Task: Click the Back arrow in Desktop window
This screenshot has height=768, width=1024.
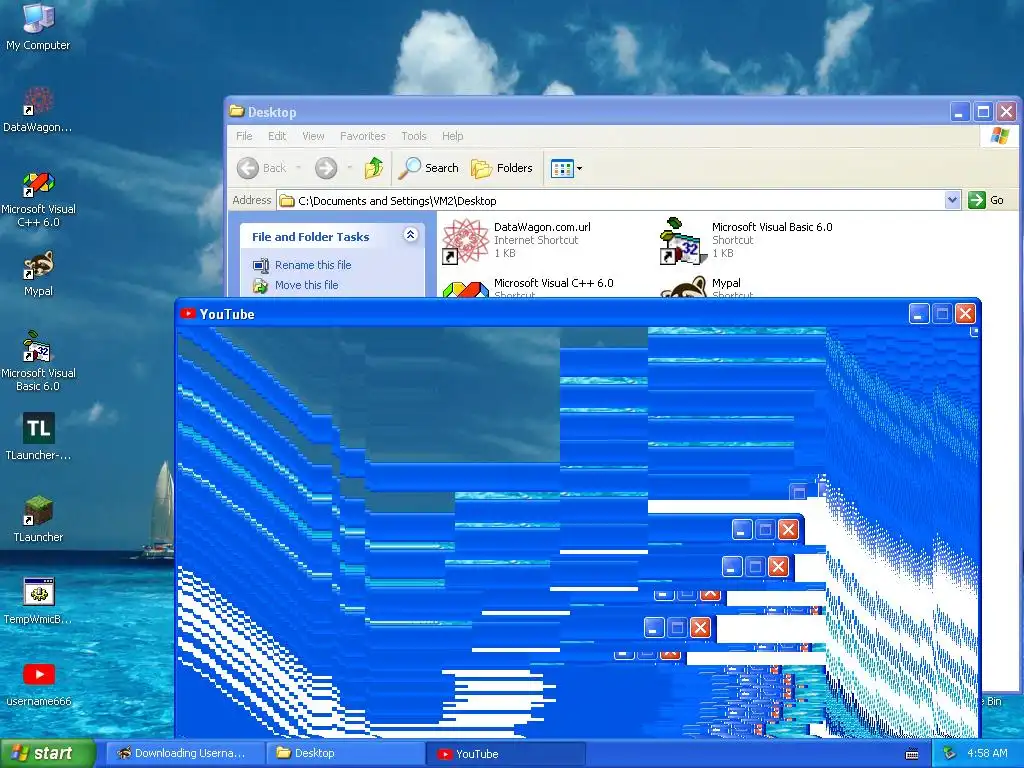Action: pos(261,168)
